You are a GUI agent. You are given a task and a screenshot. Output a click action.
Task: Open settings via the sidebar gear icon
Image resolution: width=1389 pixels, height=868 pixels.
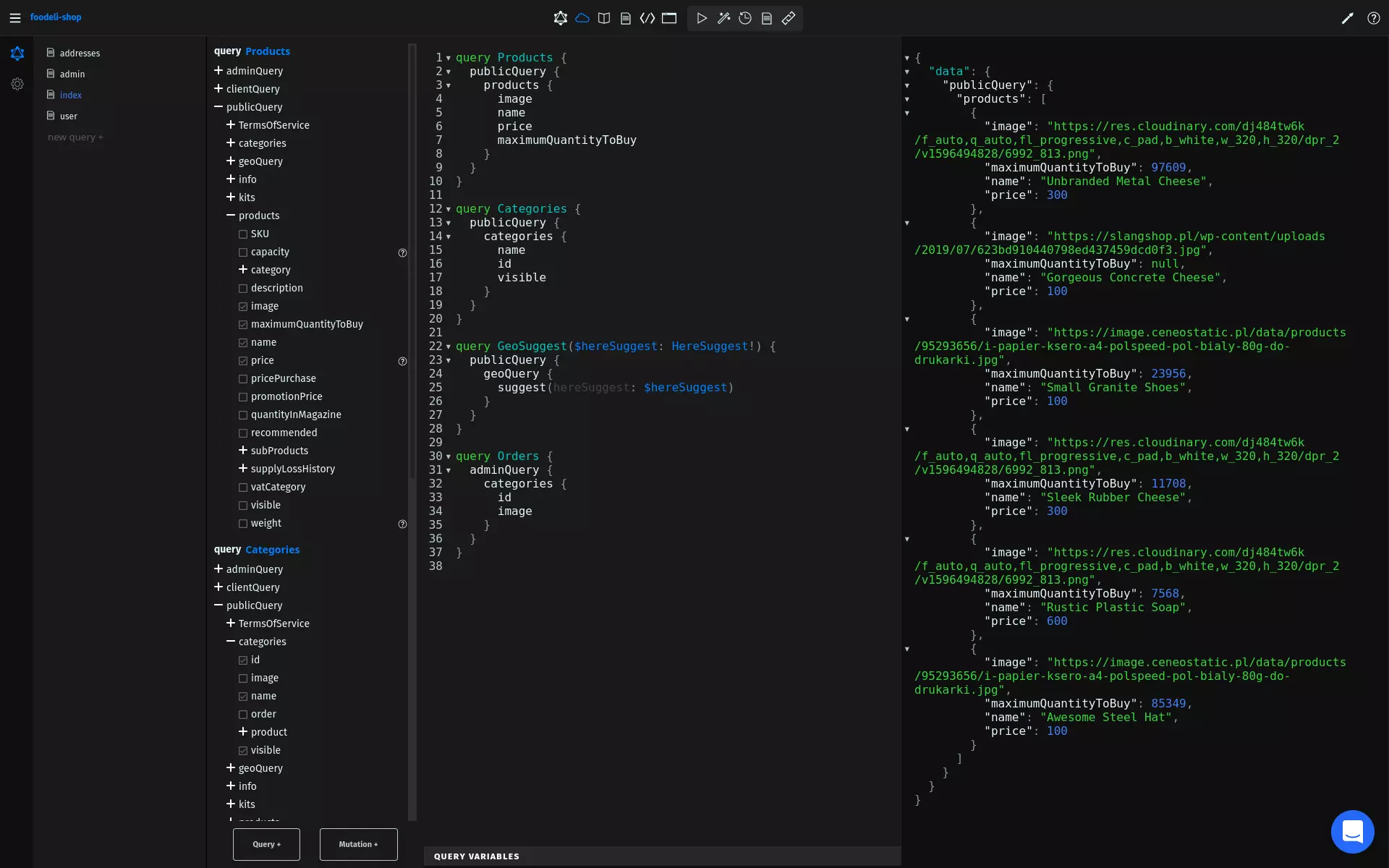click(17, 84)
